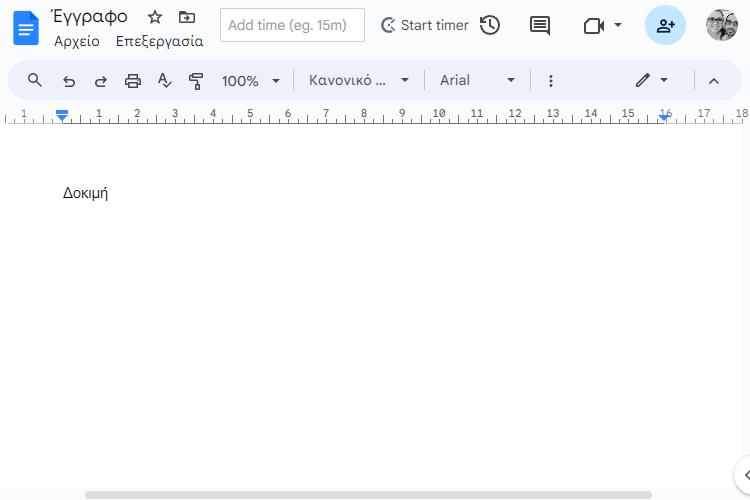Open version history clock icon
Screen dimensions: 750x500
point(490,25)
